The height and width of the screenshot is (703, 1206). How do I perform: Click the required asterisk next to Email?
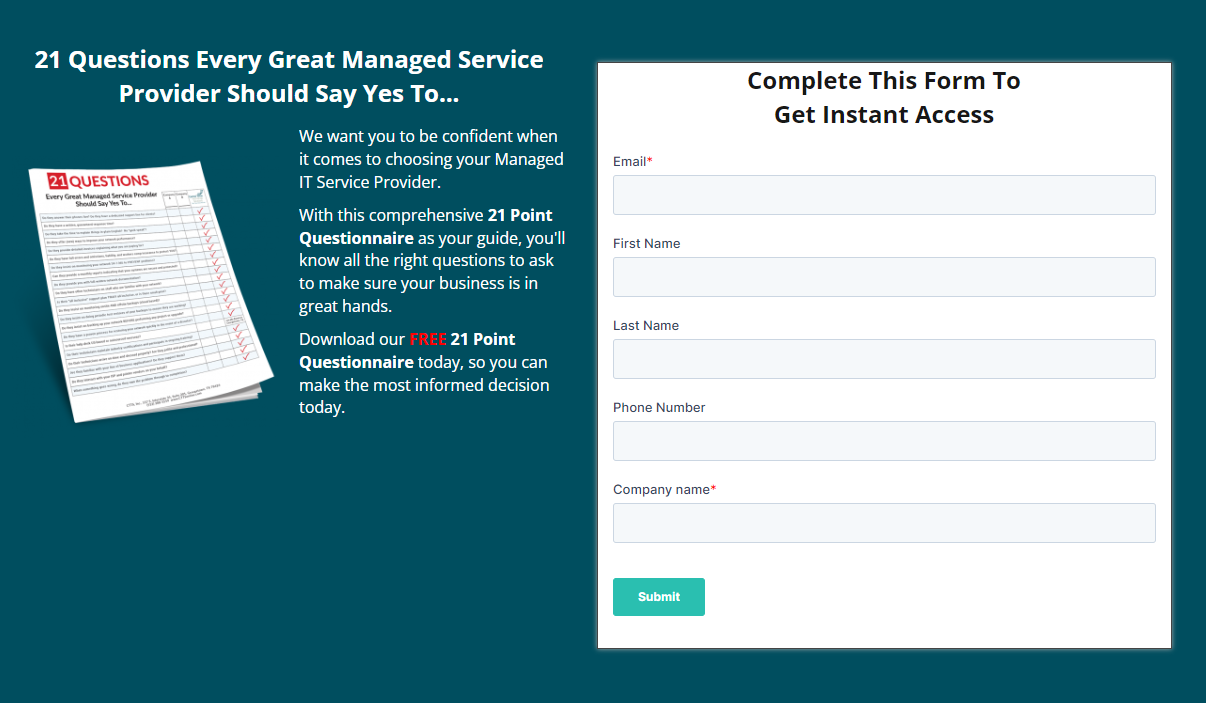point(650,158)
